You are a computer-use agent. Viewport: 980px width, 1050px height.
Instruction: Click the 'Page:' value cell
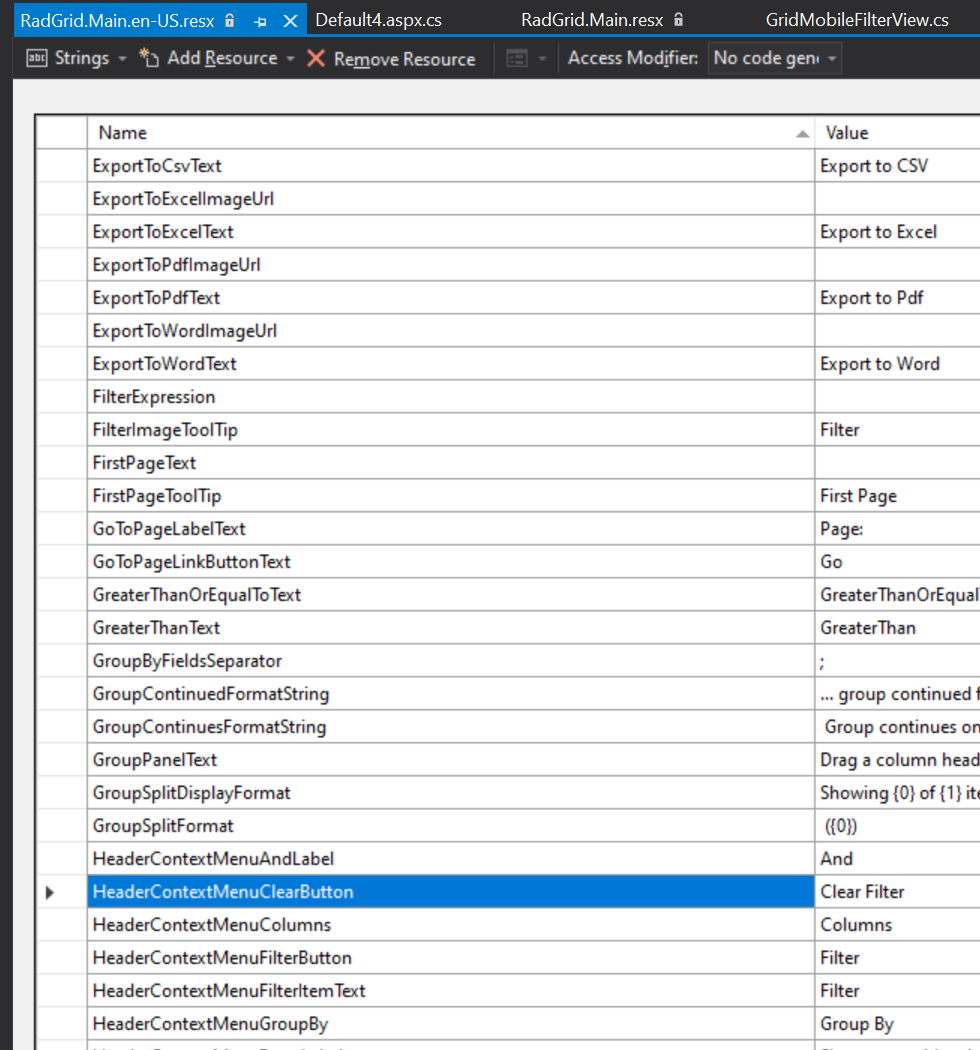click(x=898, y=528)
